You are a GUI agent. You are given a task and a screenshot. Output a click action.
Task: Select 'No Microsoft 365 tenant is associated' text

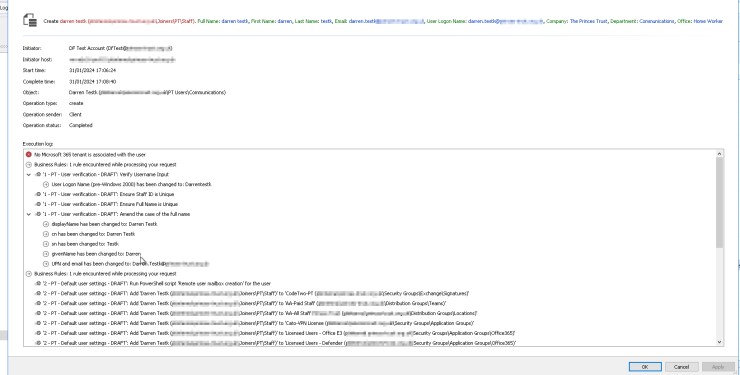[x=90, y=154]
